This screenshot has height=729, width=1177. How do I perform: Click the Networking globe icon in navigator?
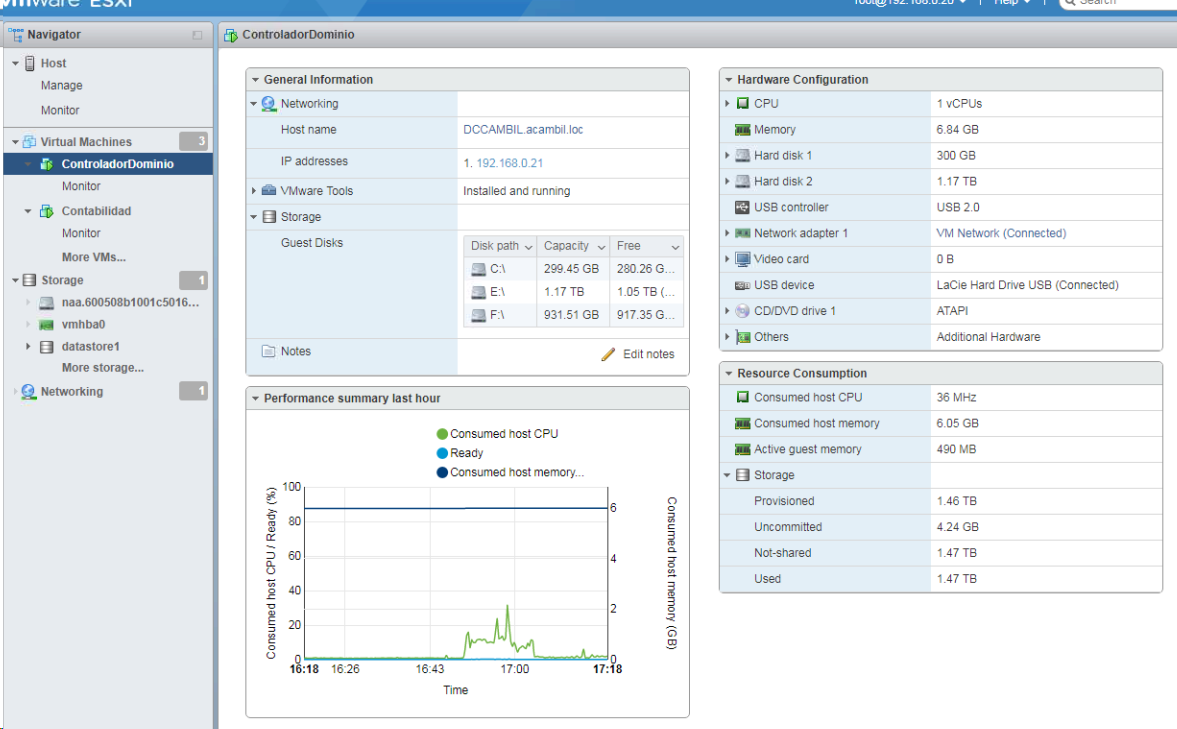click(x=28, y=392)
